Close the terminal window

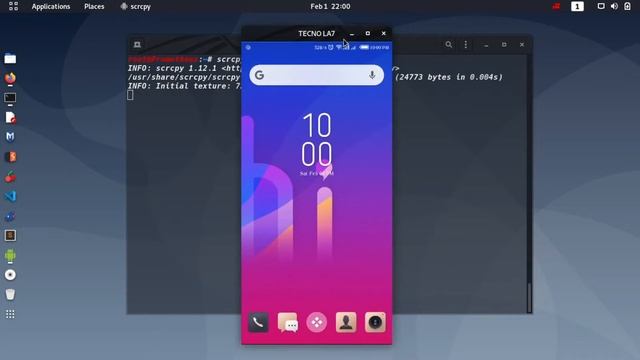(522, 44)
